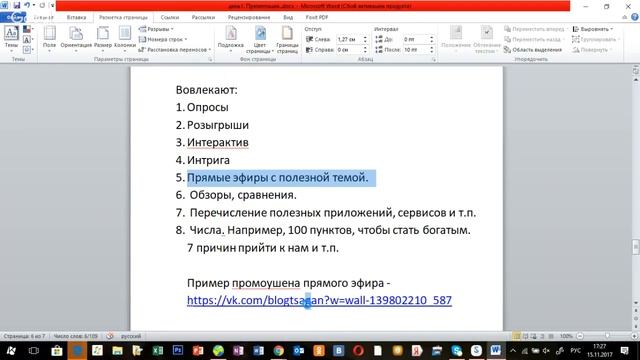
Task: Select Print Layout view icon
Action: point(516,336)
